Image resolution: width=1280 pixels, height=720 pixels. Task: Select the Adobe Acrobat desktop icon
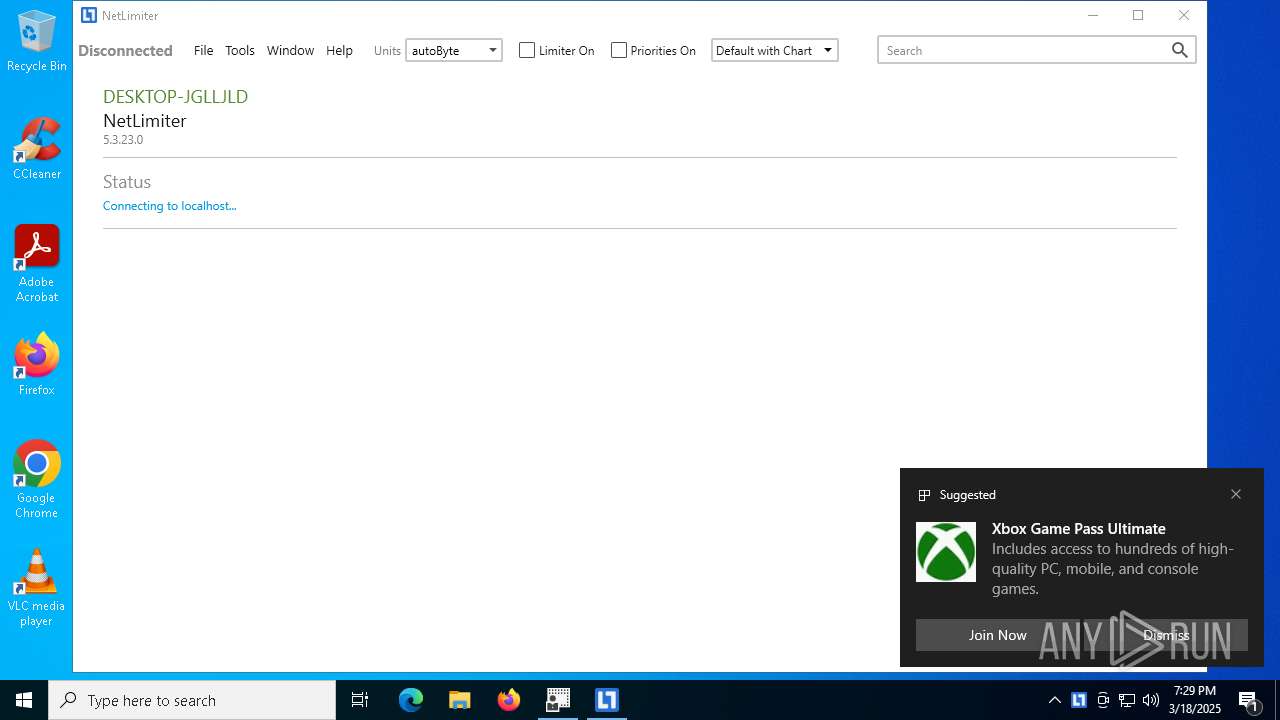coord(37,263)
